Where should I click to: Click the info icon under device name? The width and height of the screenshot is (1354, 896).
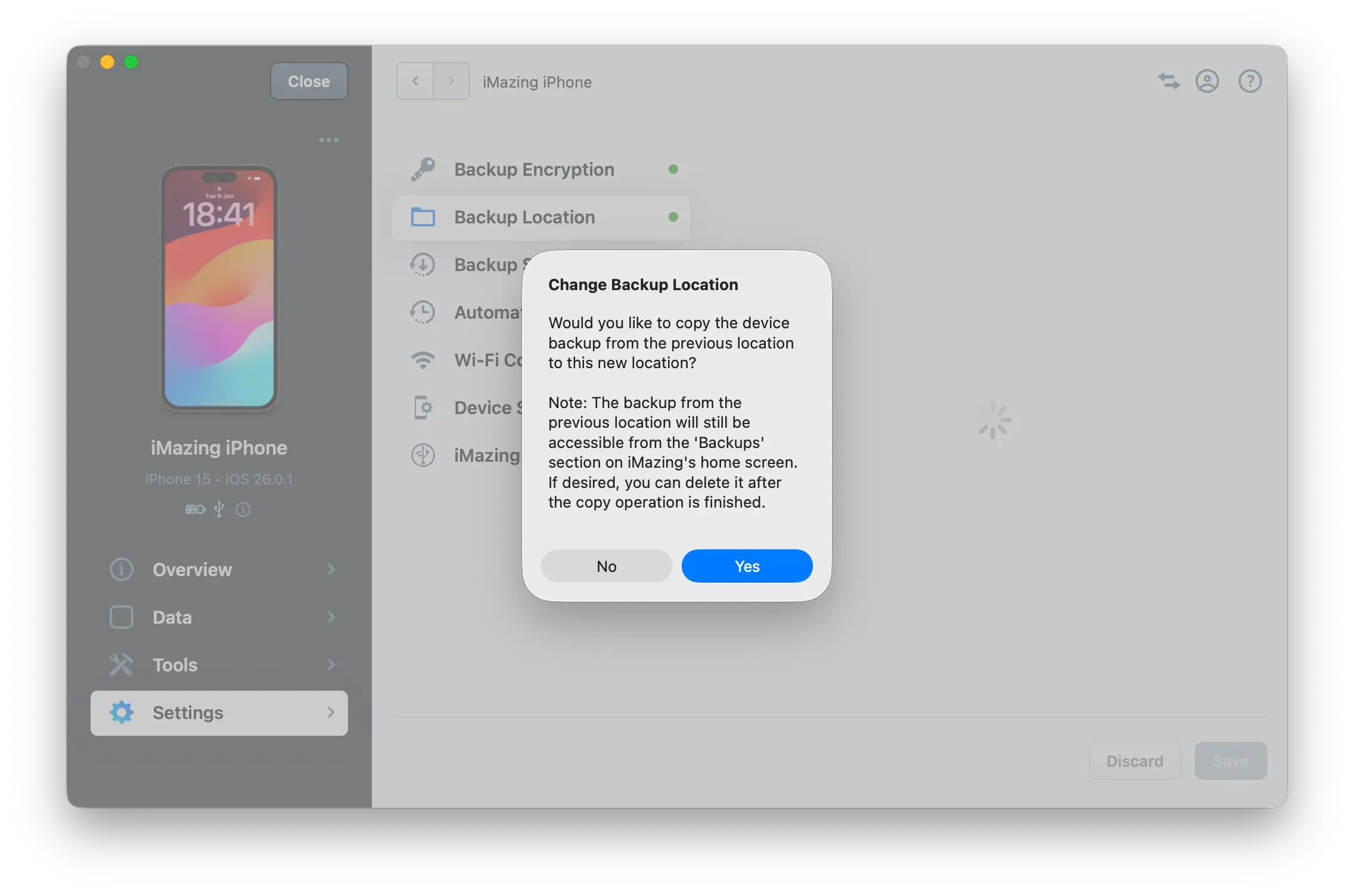coord(243,509)
